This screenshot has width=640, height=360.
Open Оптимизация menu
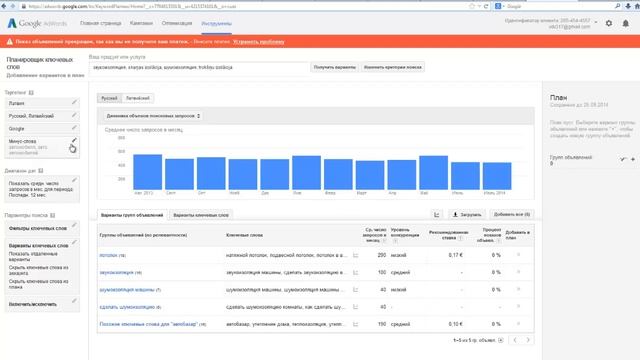(x=177, y=23)
